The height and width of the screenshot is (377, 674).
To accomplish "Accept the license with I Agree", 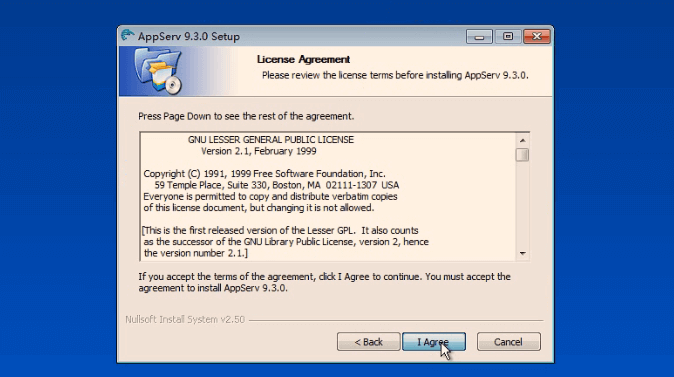I will point(434,342).
